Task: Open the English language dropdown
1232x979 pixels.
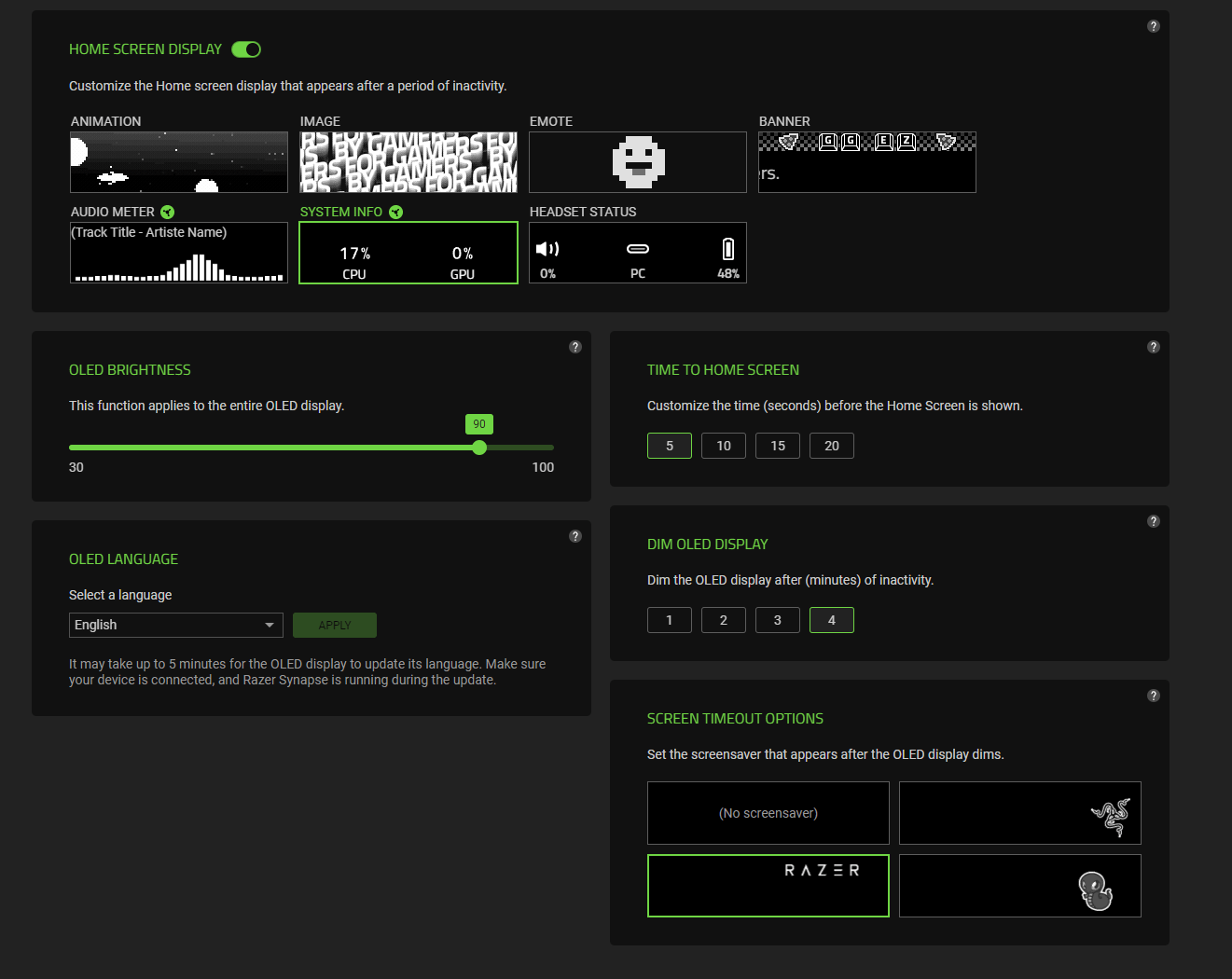Action: click(175, 625)
